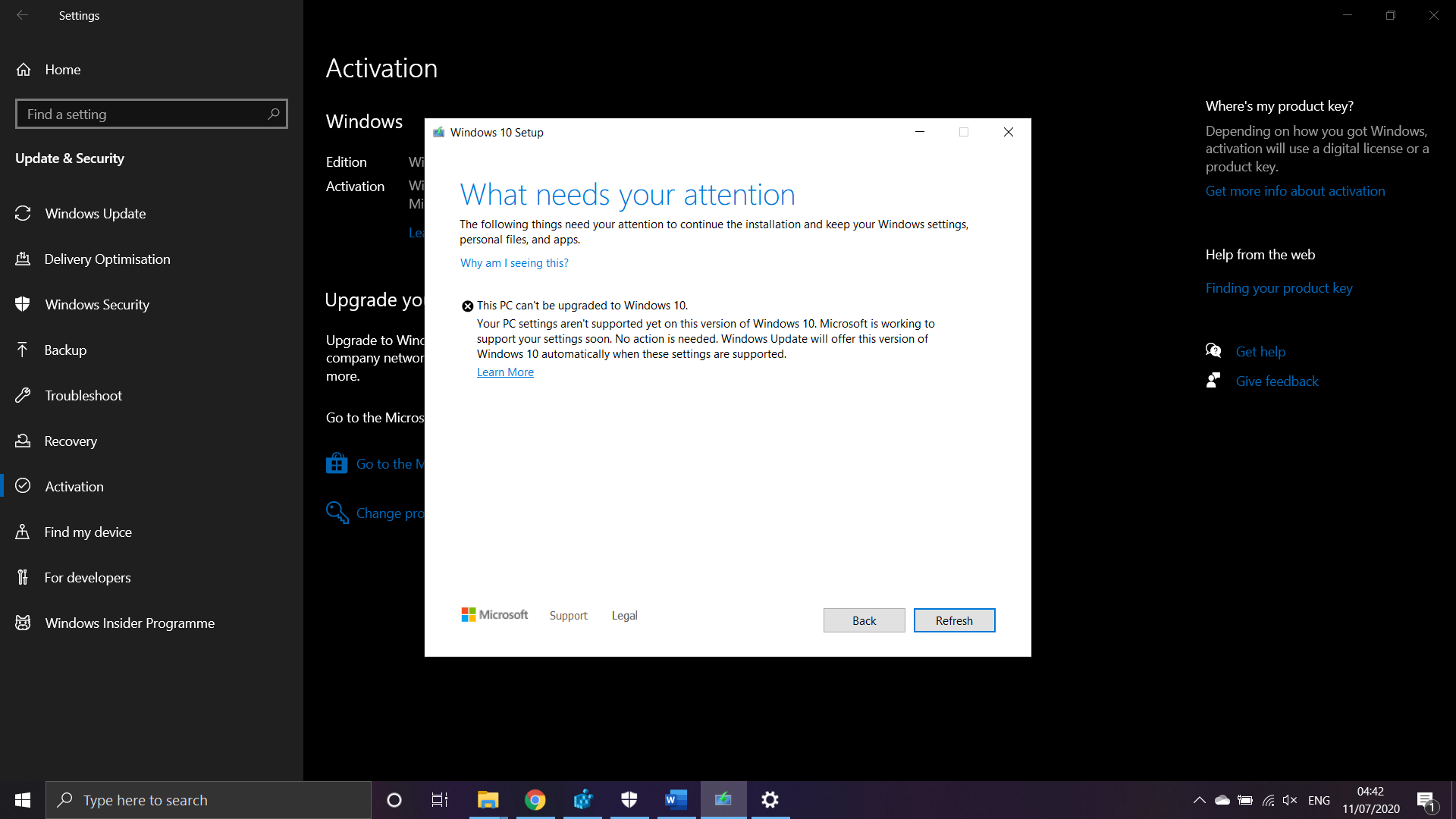Click the Change product key icon
The height and width of the screenshot is (819, 1456).
[x=337, y=513]
